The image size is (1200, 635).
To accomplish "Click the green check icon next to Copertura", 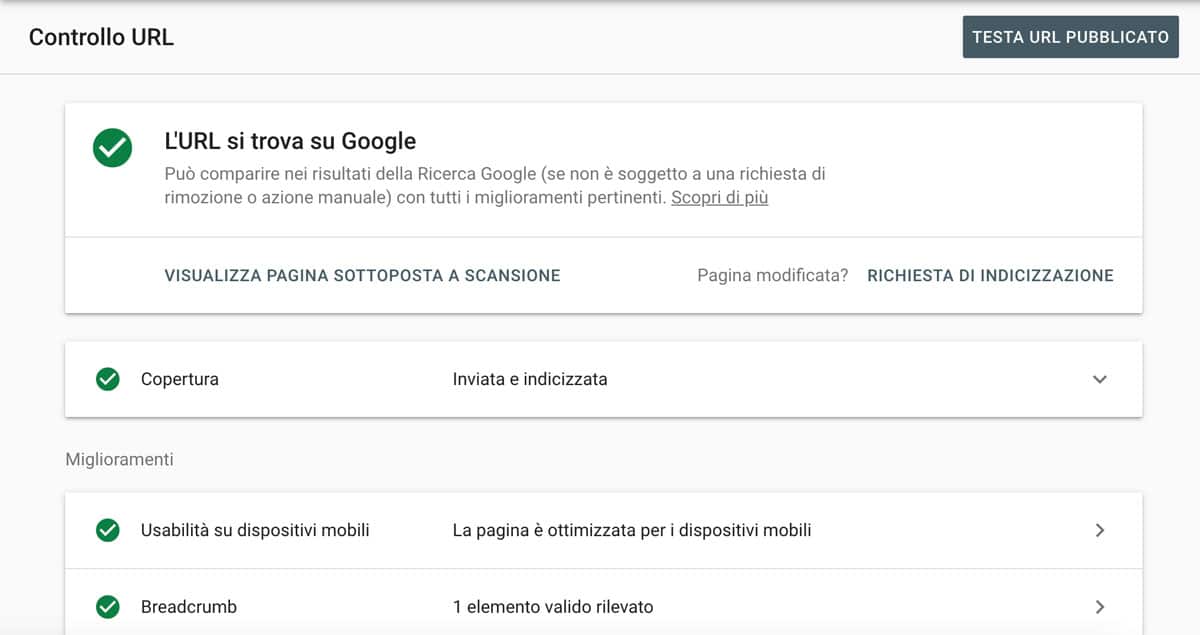I will (107, 379).
